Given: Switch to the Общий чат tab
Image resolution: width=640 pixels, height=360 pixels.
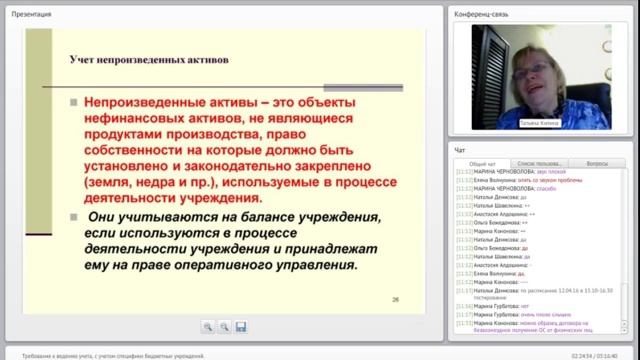Looking at the screenshot, I should tap(482, 164).
